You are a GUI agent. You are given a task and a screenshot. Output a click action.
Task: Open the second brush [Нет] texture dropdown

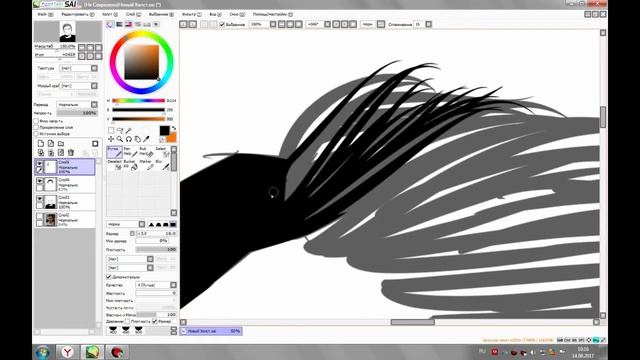point(130,268)
